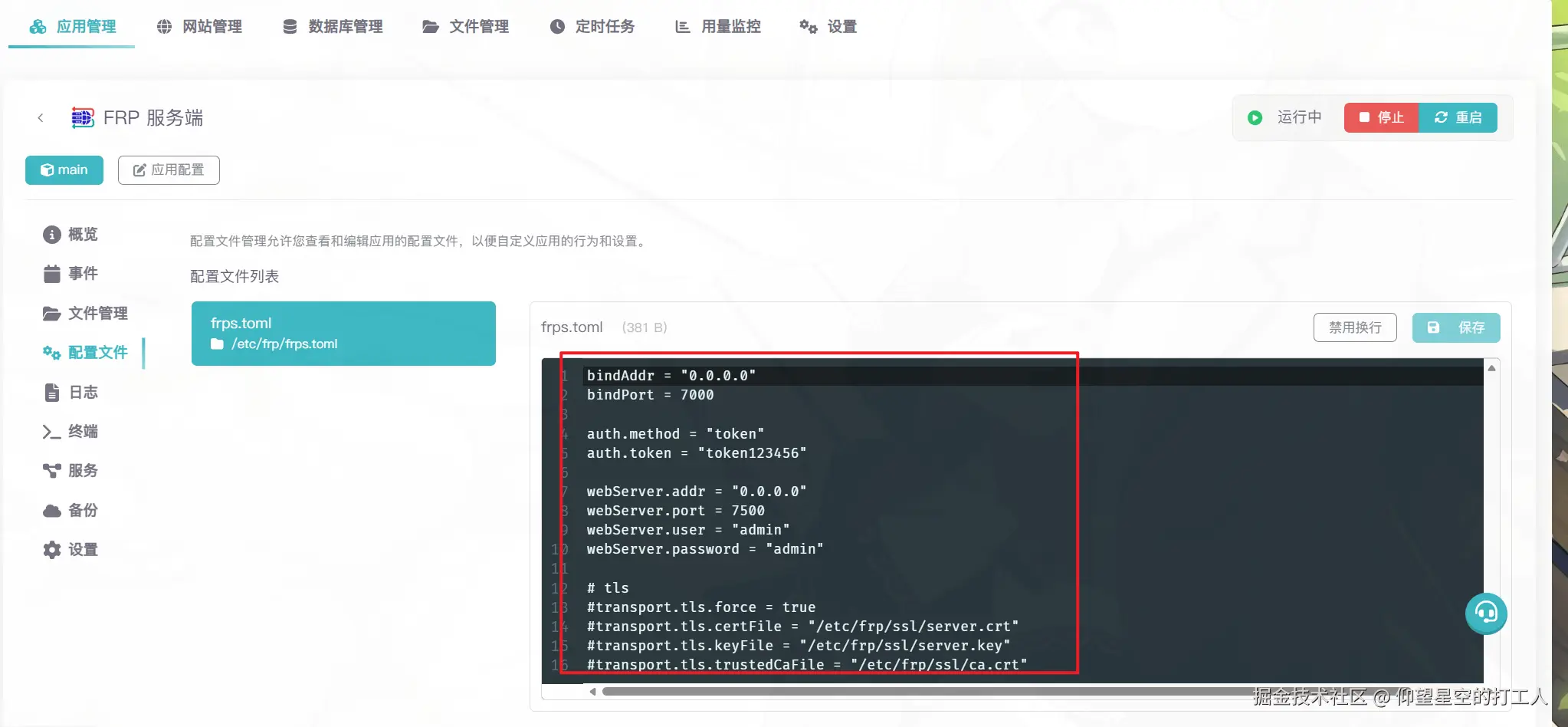Click the transport.tls.trustedCaFile line
The image size is (1568, 727).
coord(807,665)
